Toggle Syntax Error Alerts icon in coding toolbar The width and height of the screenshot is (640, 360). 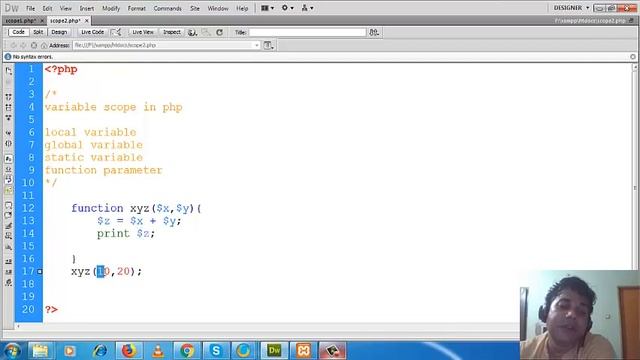[9, 190]
